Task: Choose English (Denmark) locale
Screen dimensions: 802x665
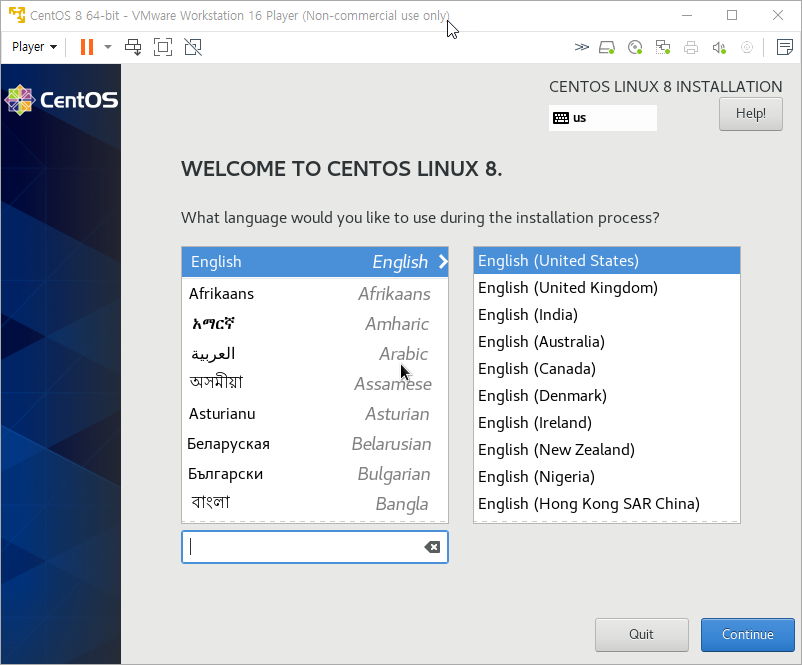Action: [x=607, y=396]
